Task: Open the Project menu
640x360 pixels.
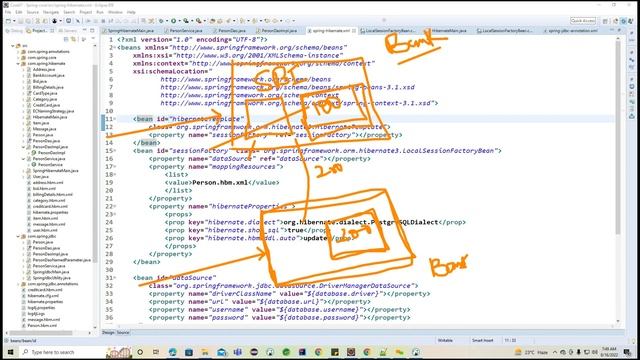Action: pos(86,12)
